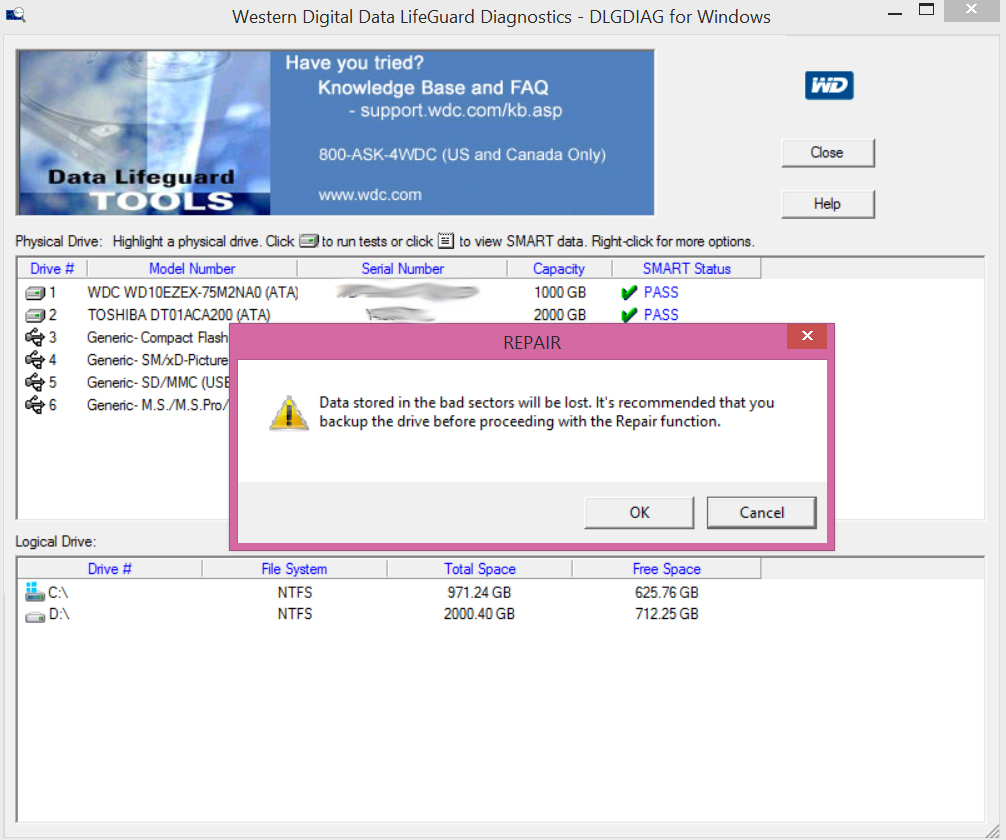Click 2000.40 GB total space value

(479, 614)
